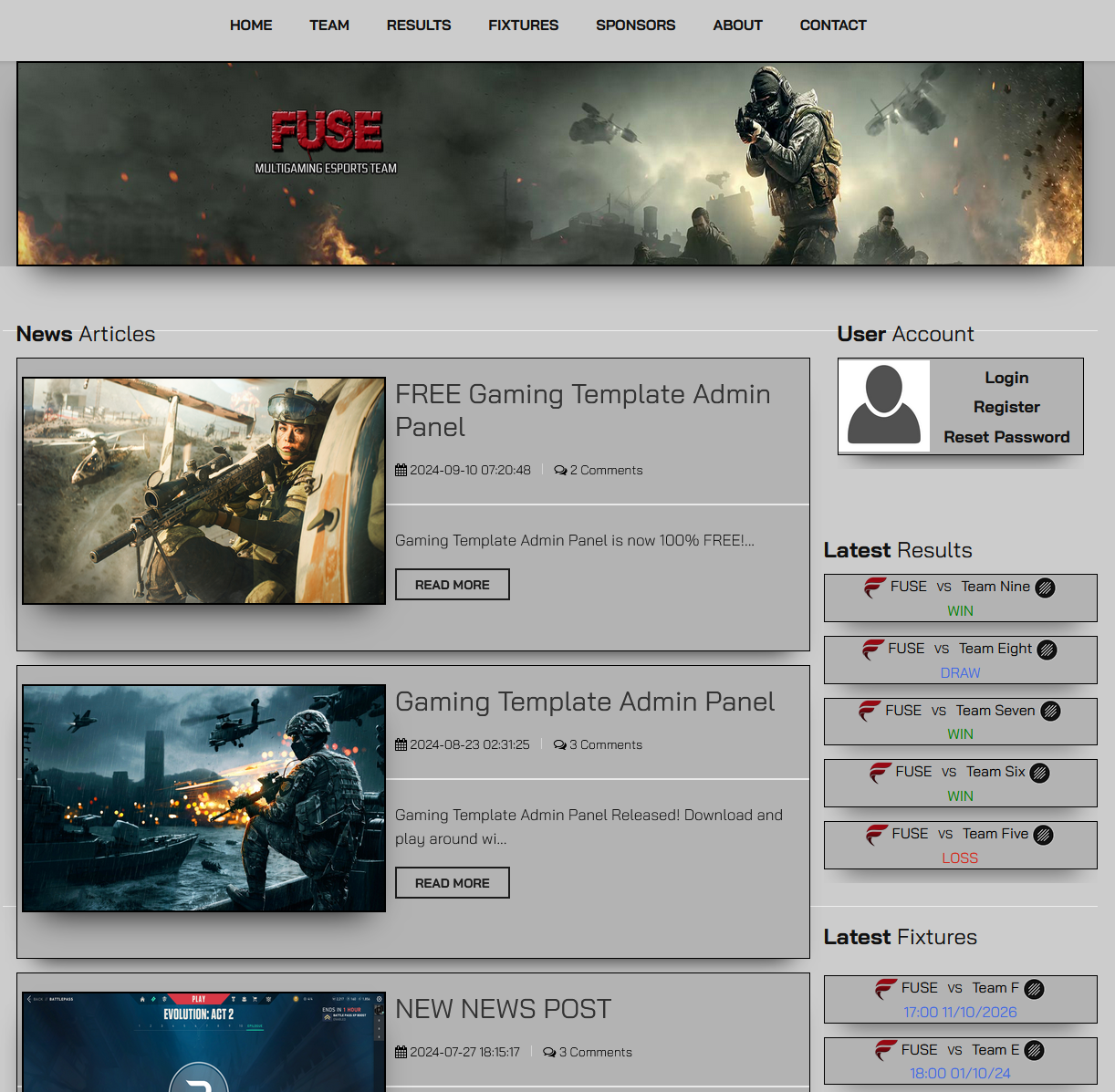Select the Reset Password link
The width and height of the screenshot is (1115, 1092).
[1006, 437]
